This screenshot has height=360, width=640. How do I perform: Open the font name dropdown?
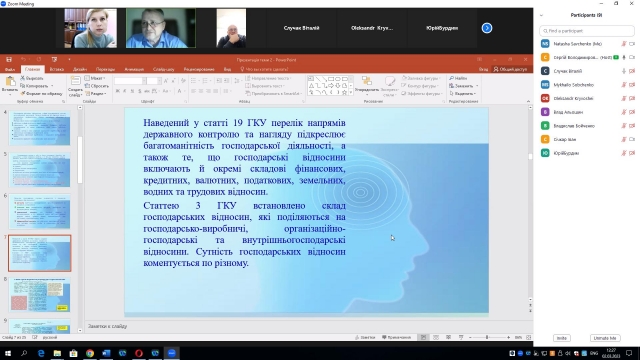[x=144, y=81]
